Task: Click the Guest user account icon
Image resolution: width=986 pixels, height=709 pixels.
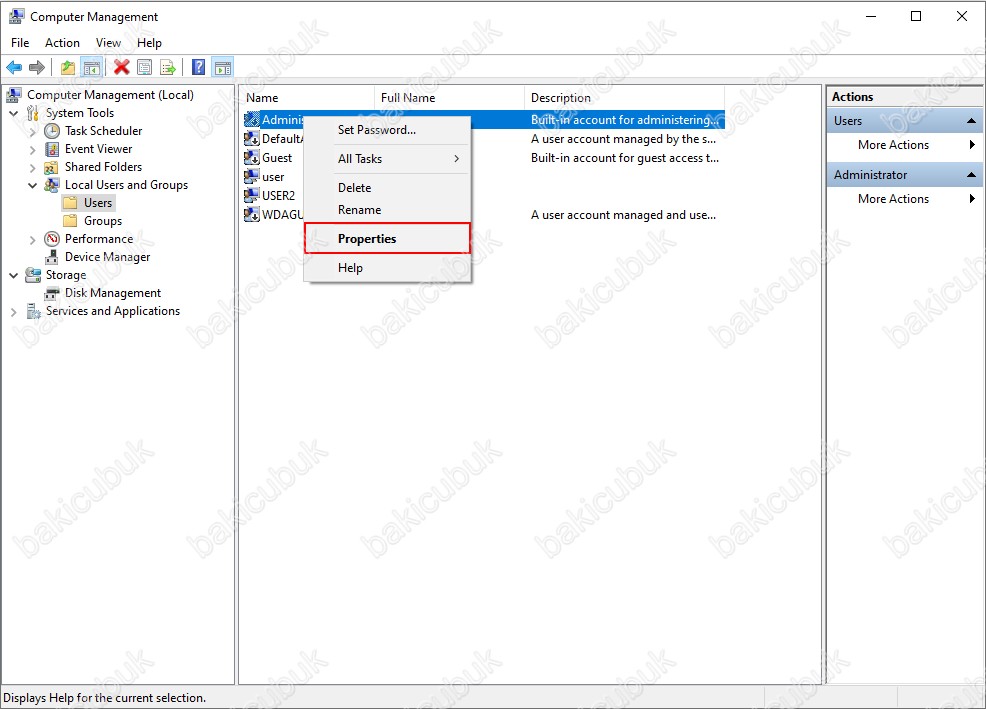Action: click(252, 158)
